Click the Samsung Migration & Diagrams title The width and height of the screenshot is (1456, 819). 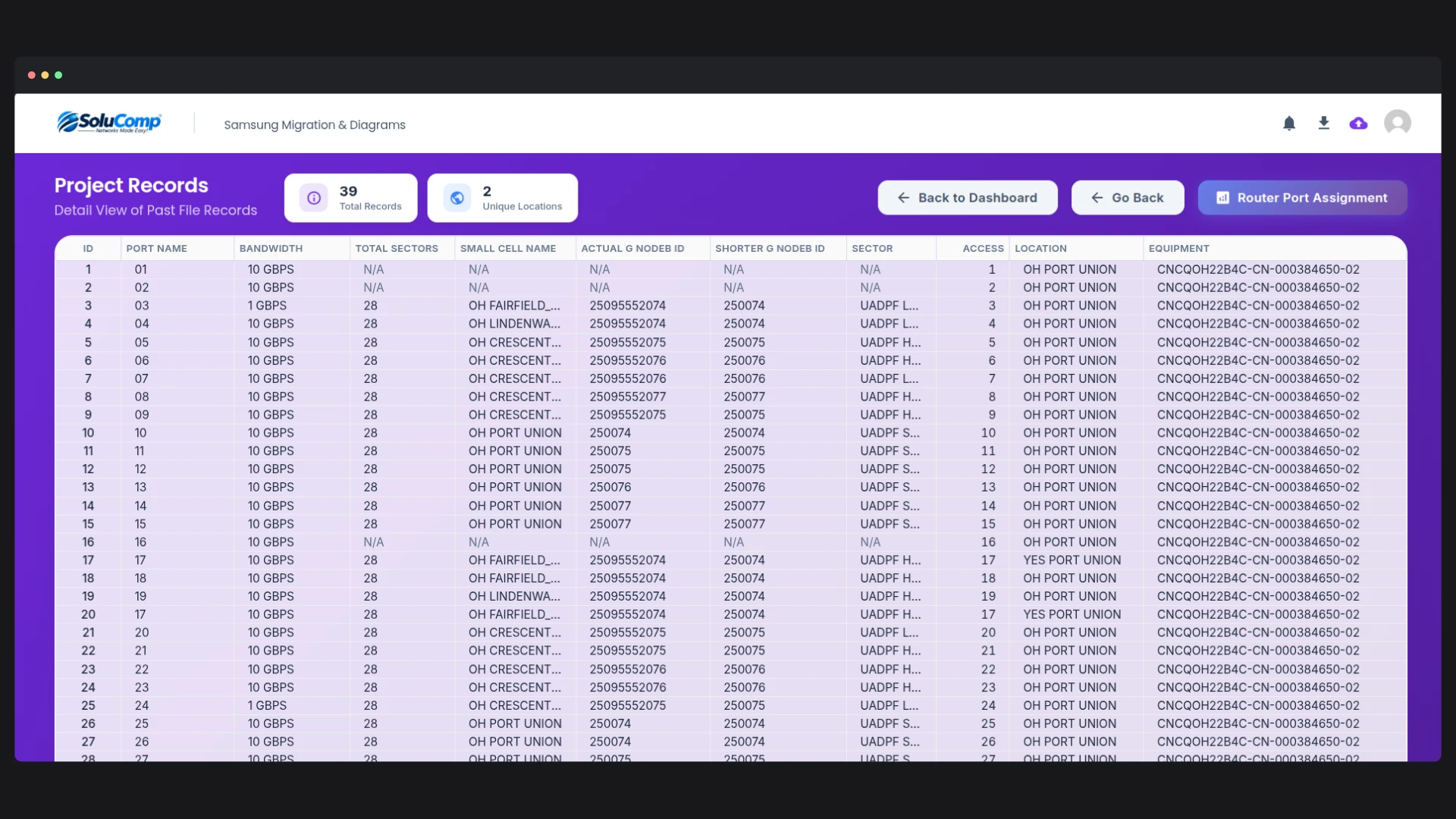[x=315, y=125]
